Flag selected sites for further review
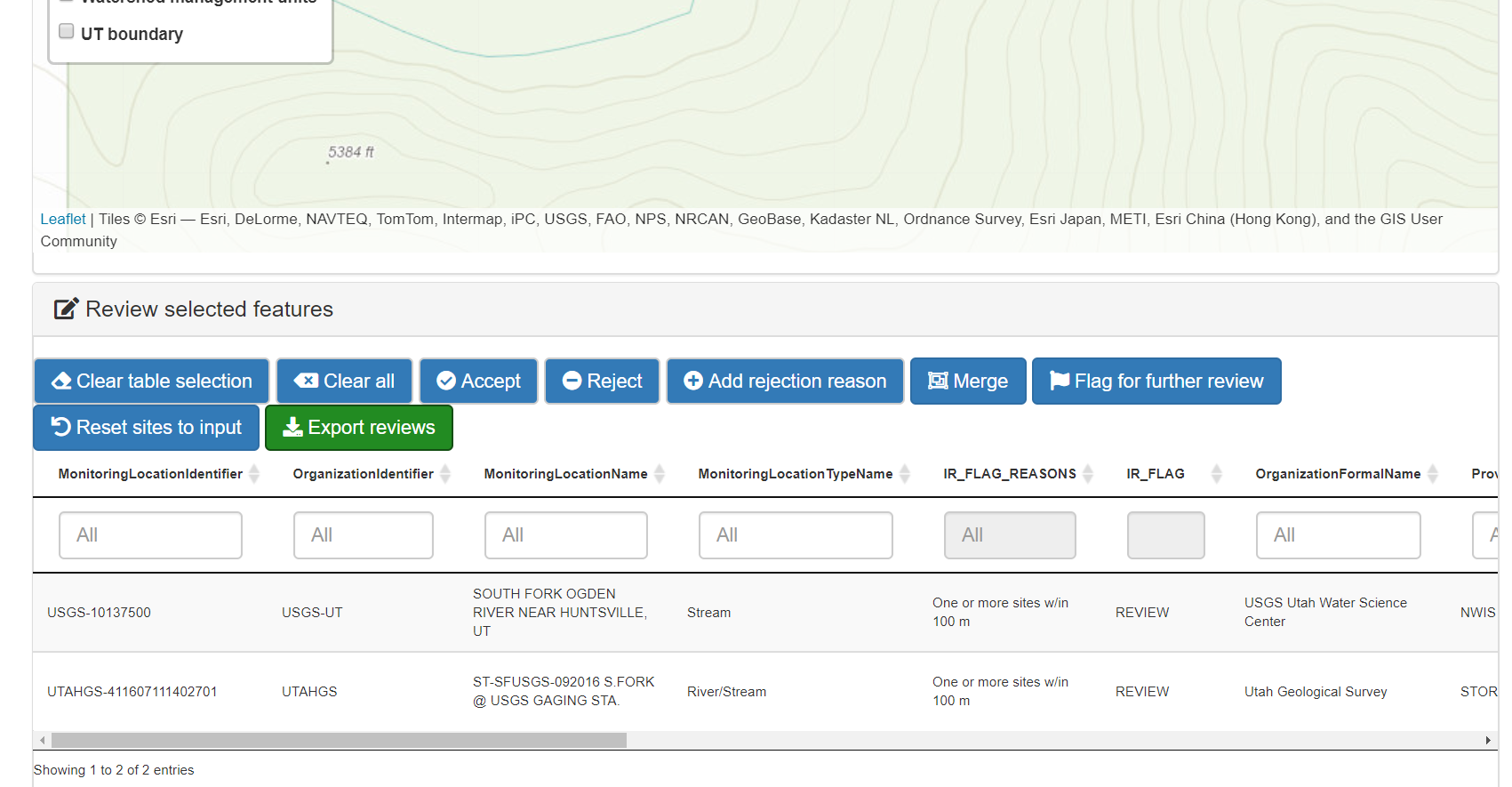The height and width of the screenshot is (787, 1512). pos(1156,381)
